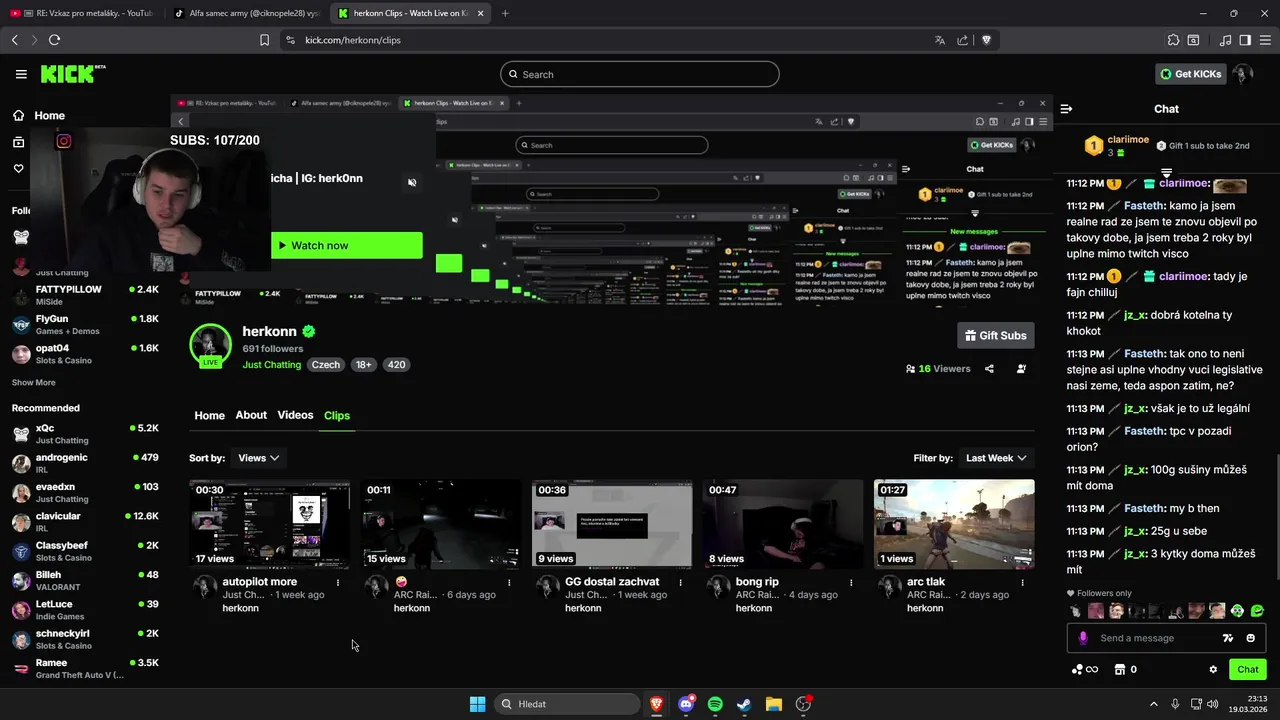Open the 7TV emote menu in the chat input
This screenshot has width=1280, height=720.
point(1228,638)
